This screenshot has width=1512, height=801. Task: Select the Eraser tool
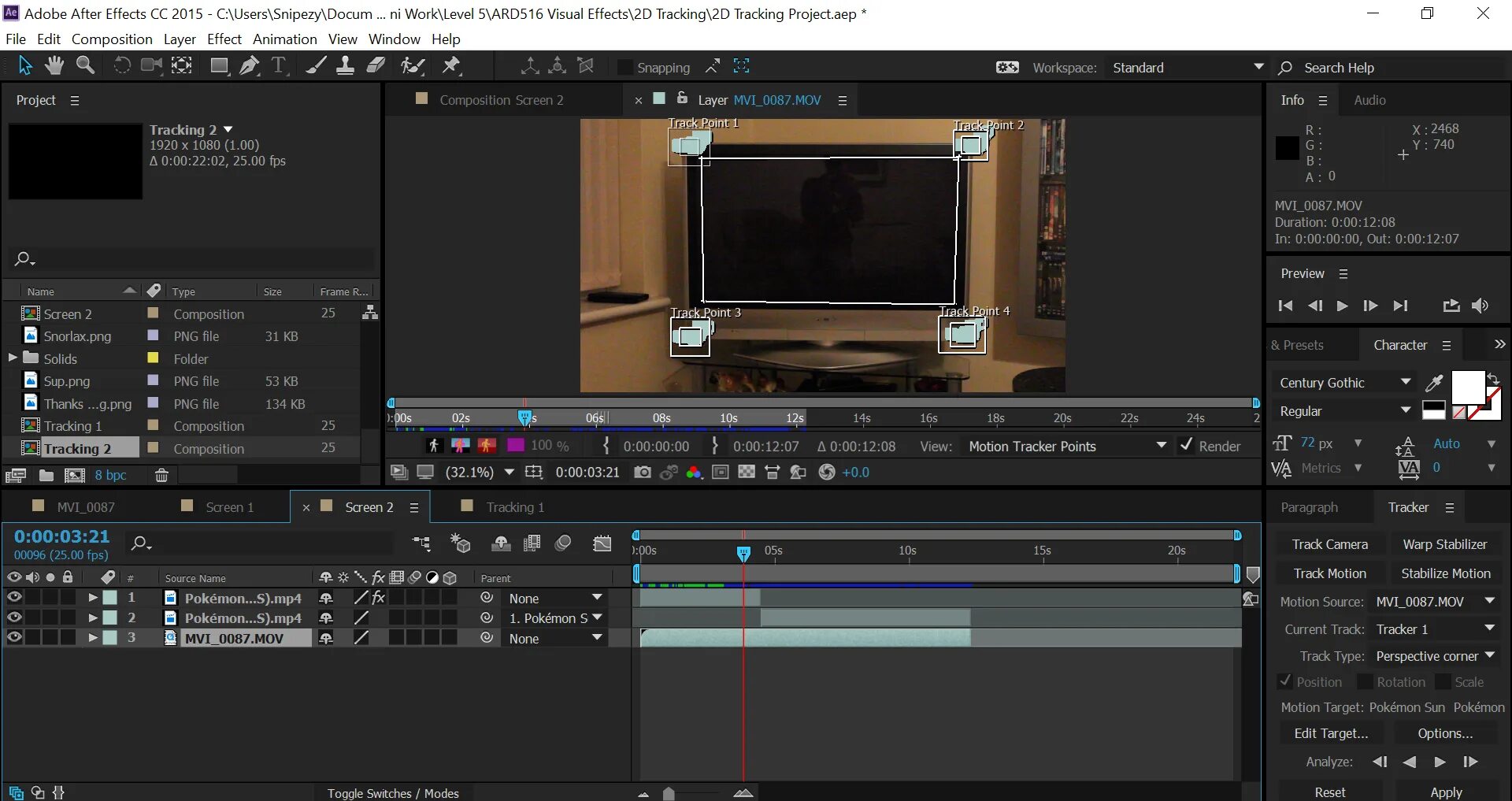376,66
